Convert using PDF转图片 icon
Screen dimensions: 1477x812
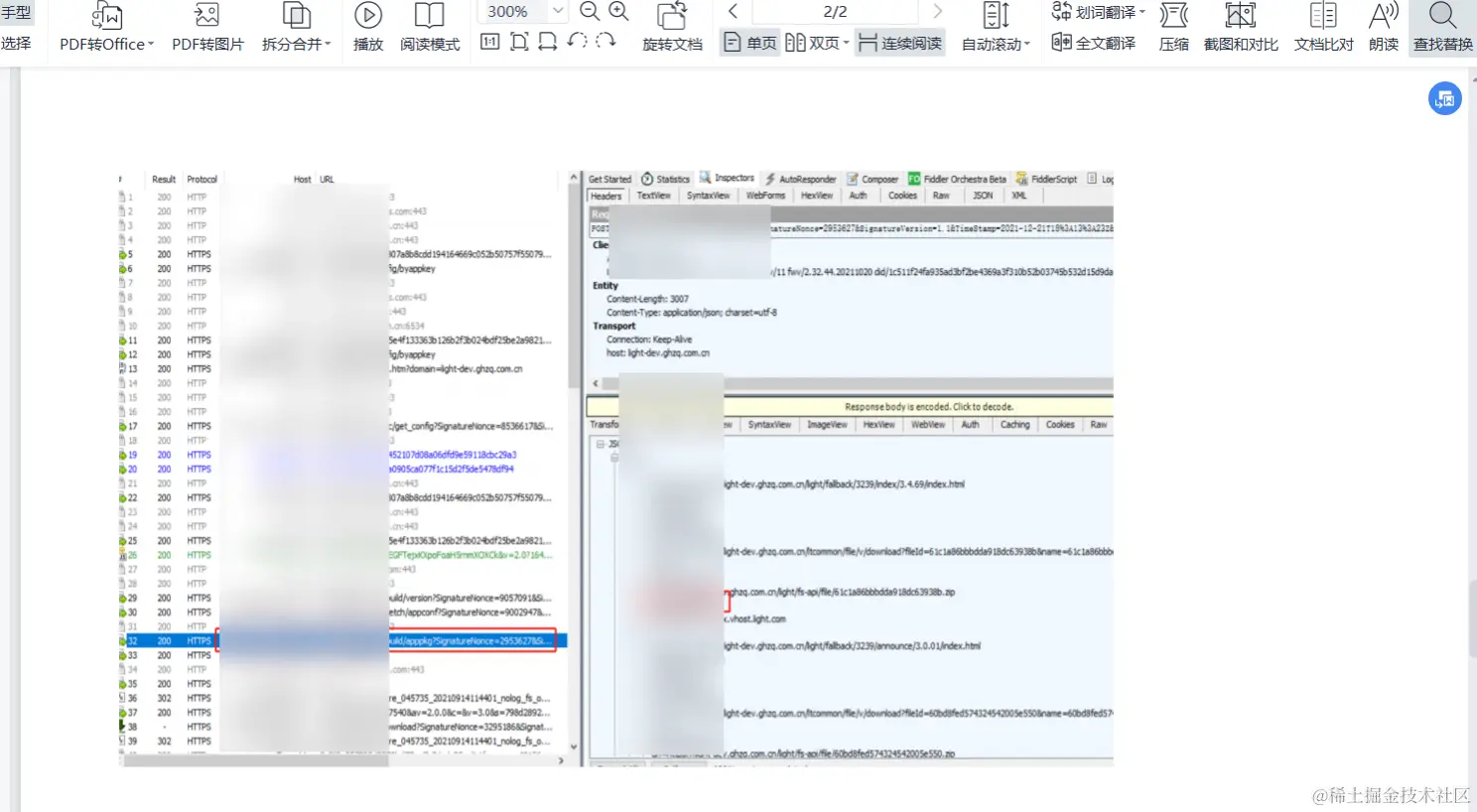coord(207,16)
